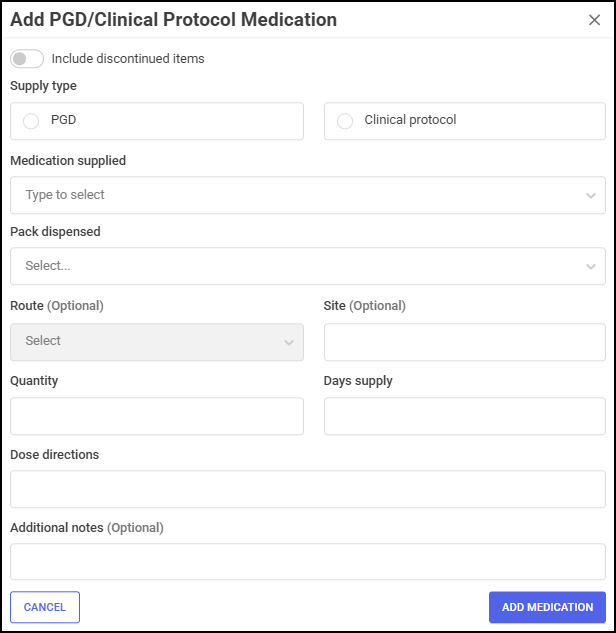Focus the Days supply input field
The width and height of the screenshot is (616, 633).
465,416
